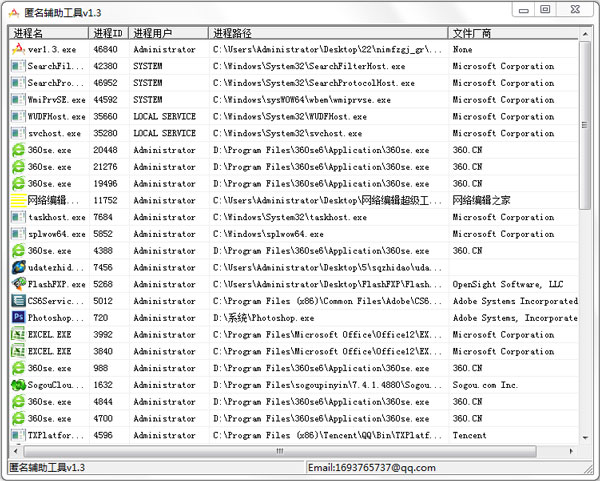Select Adobe Systems Incorporated cell in CS6Servic row
Image resolution: width=600 pixels, height=481 pixels.
(515, 301)
